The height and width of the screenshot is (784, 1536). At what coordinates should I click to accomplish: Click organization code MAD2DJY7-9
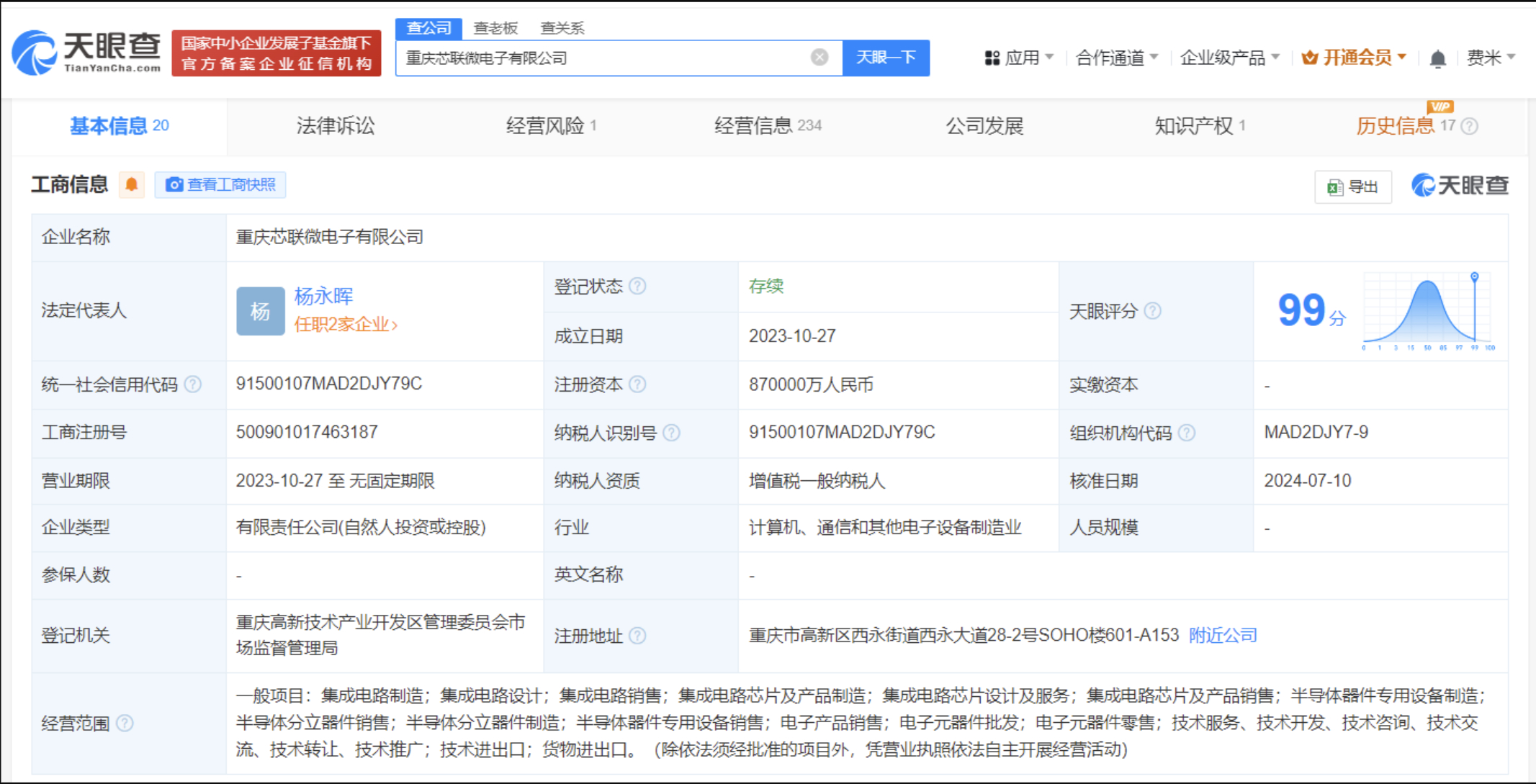tap(1316, 432)
